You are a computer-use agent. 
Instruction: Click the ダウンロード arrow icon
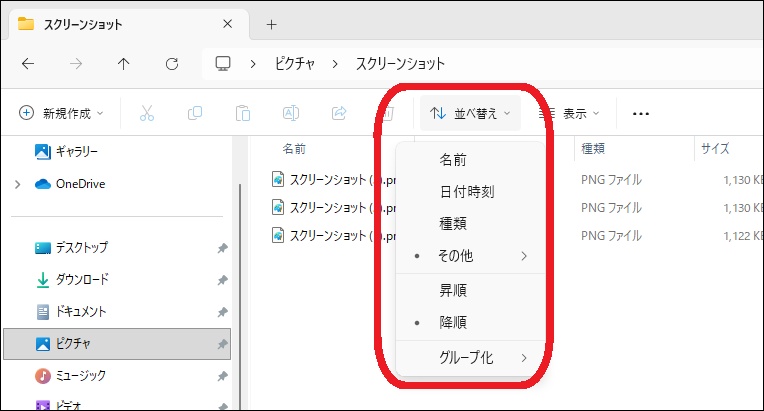(43, 280)
